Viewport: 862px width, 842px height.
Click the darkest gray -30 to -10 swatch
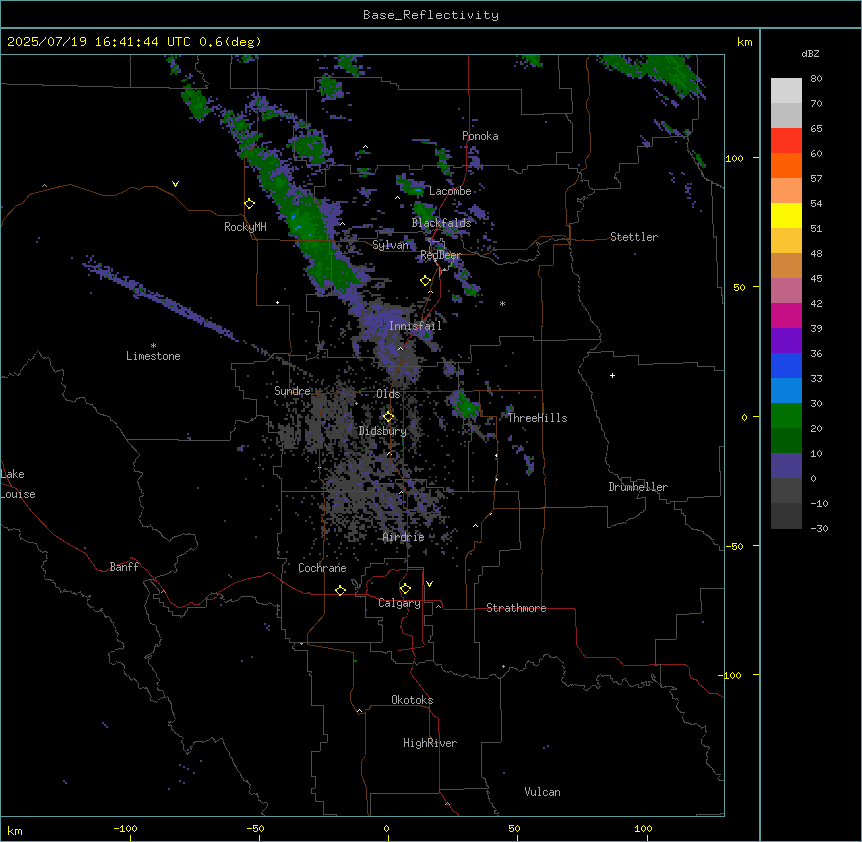(786, 516)
